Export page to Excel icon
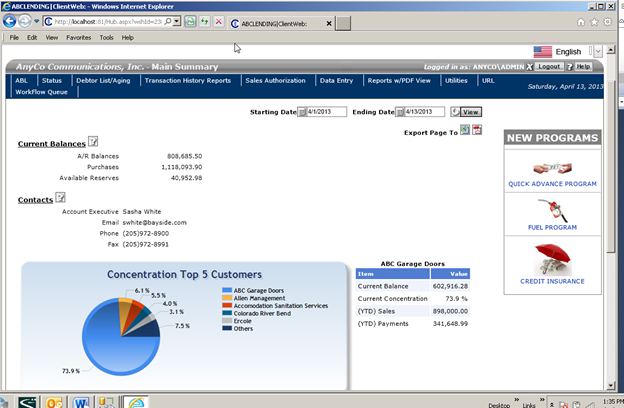 point(465,130)
